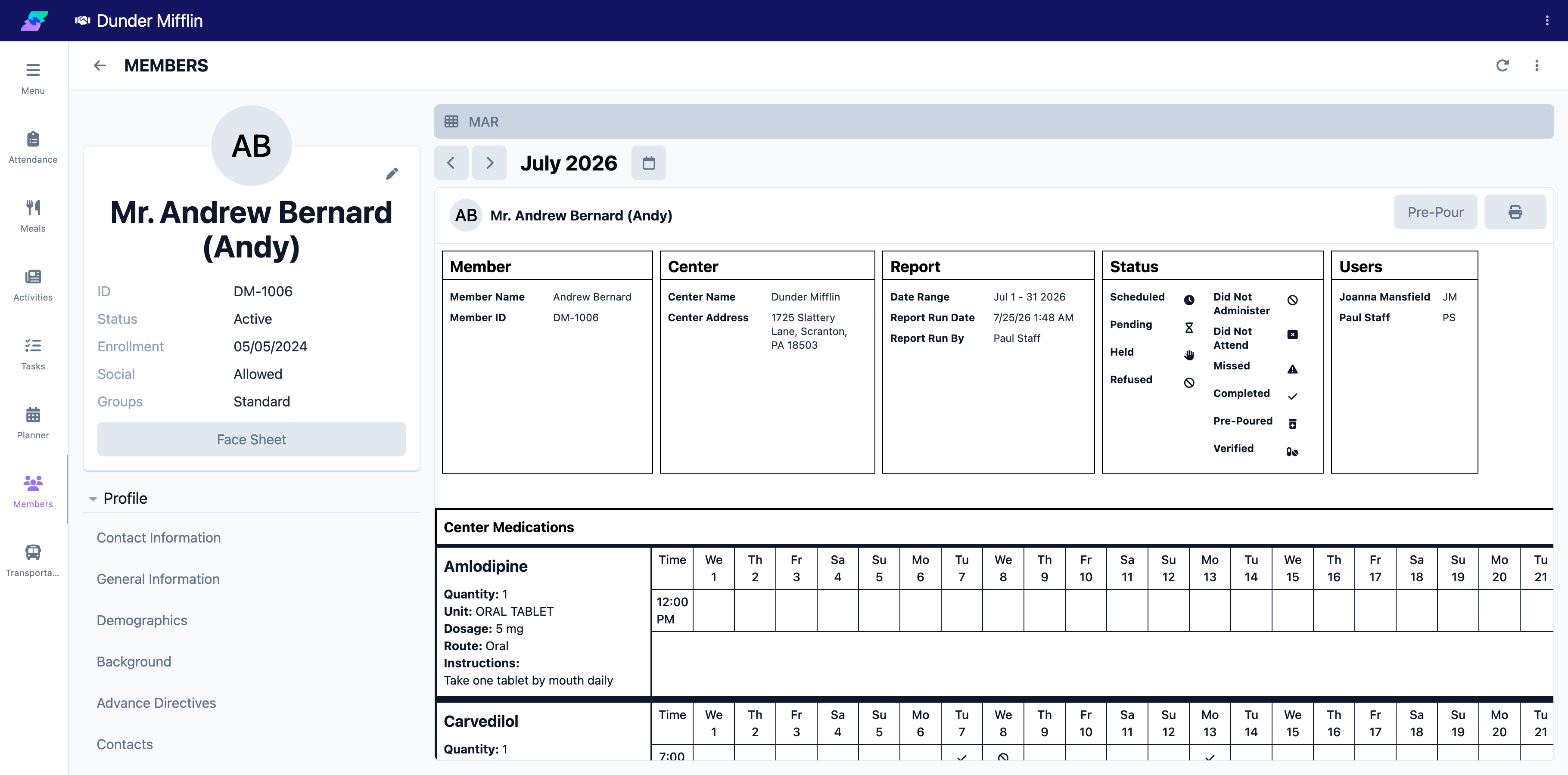The image size is (1568, 775).
Task: Refresh the members page
Action: coord(1502,65)
